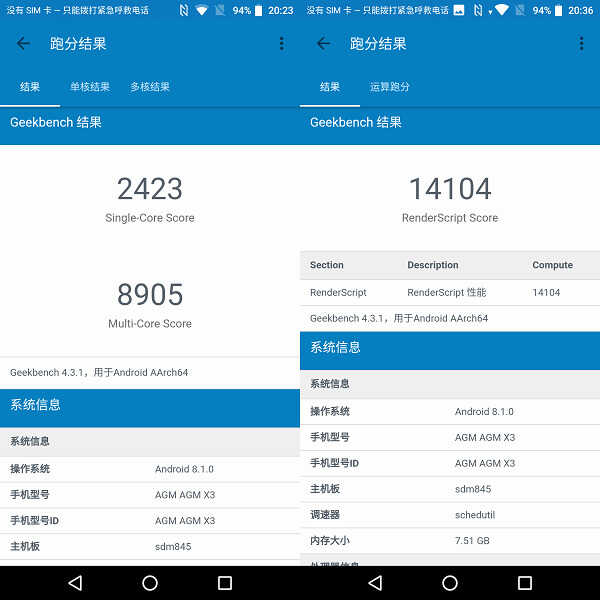
Task: Tap no-SIM signal icon on left status bar
Action: (220, 10)
